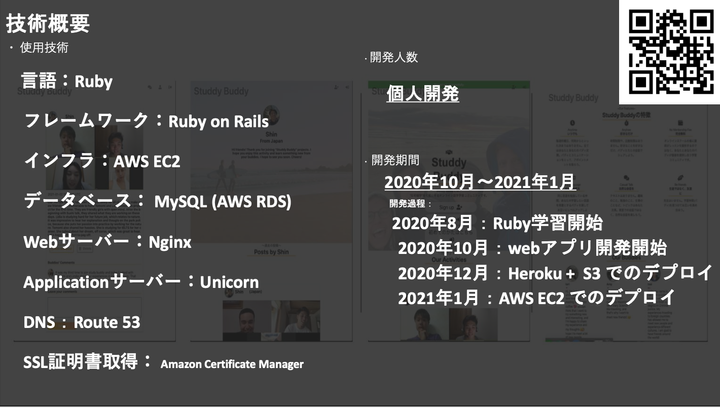This screenshot has height=408, width=720.
Task: Click the QR code image
Action: click(x=670, y=51)
